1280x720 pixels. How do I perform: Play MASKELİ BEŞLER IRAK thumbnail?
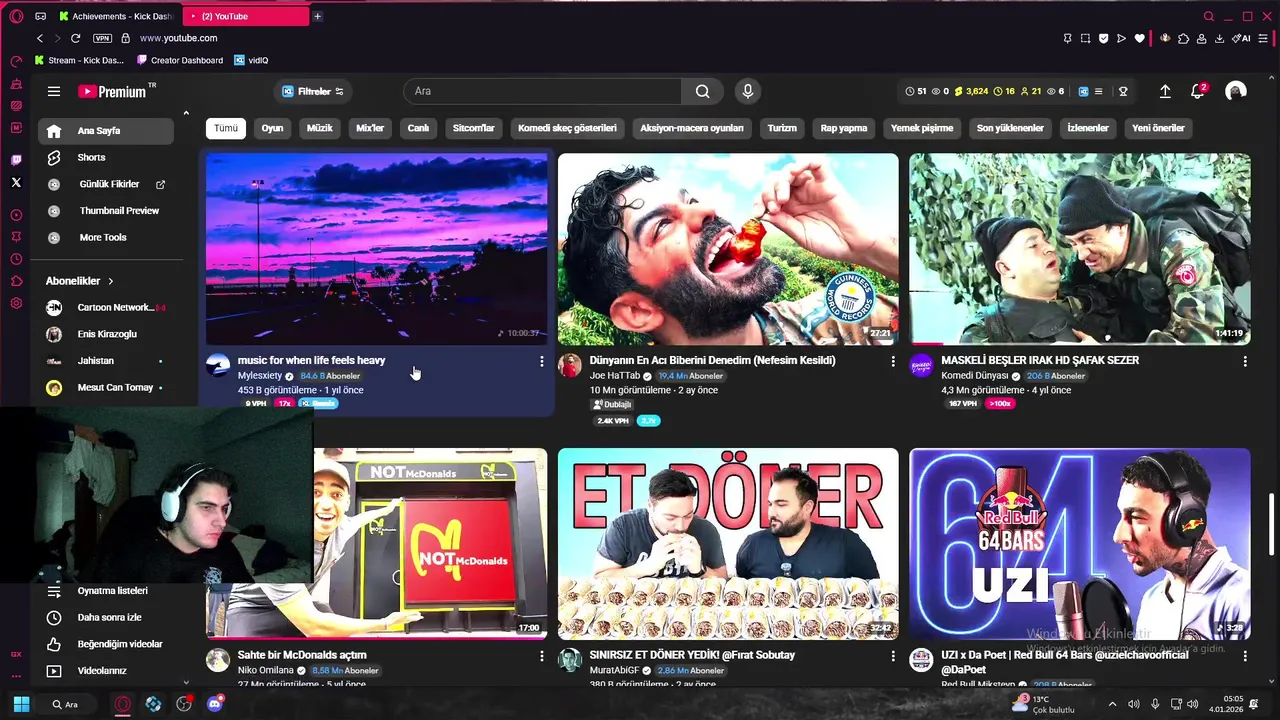1080,249
